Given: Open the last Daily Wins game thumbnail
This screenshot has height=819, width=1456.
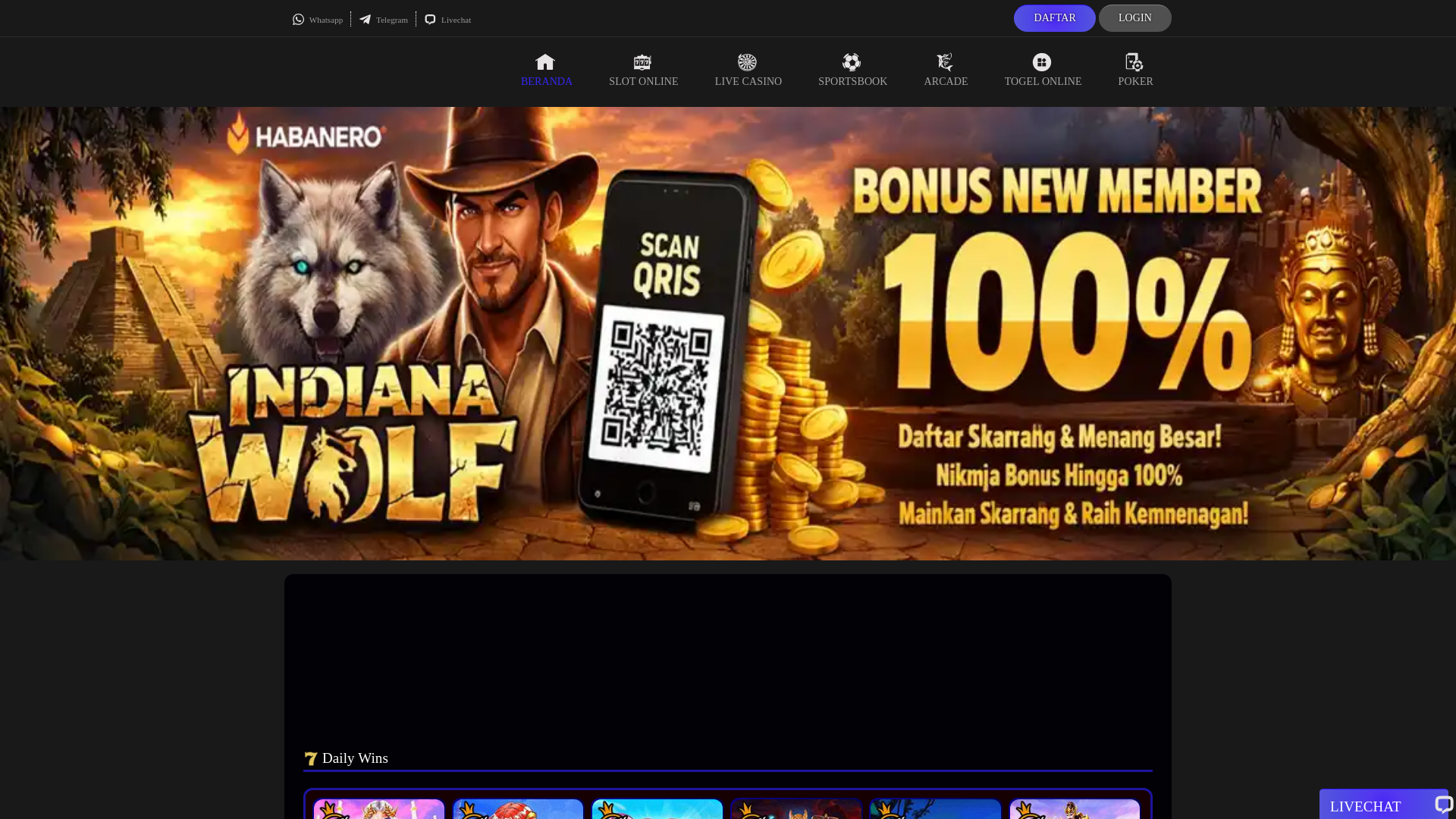Looking at the screenshot, I should coord(1075,809).
